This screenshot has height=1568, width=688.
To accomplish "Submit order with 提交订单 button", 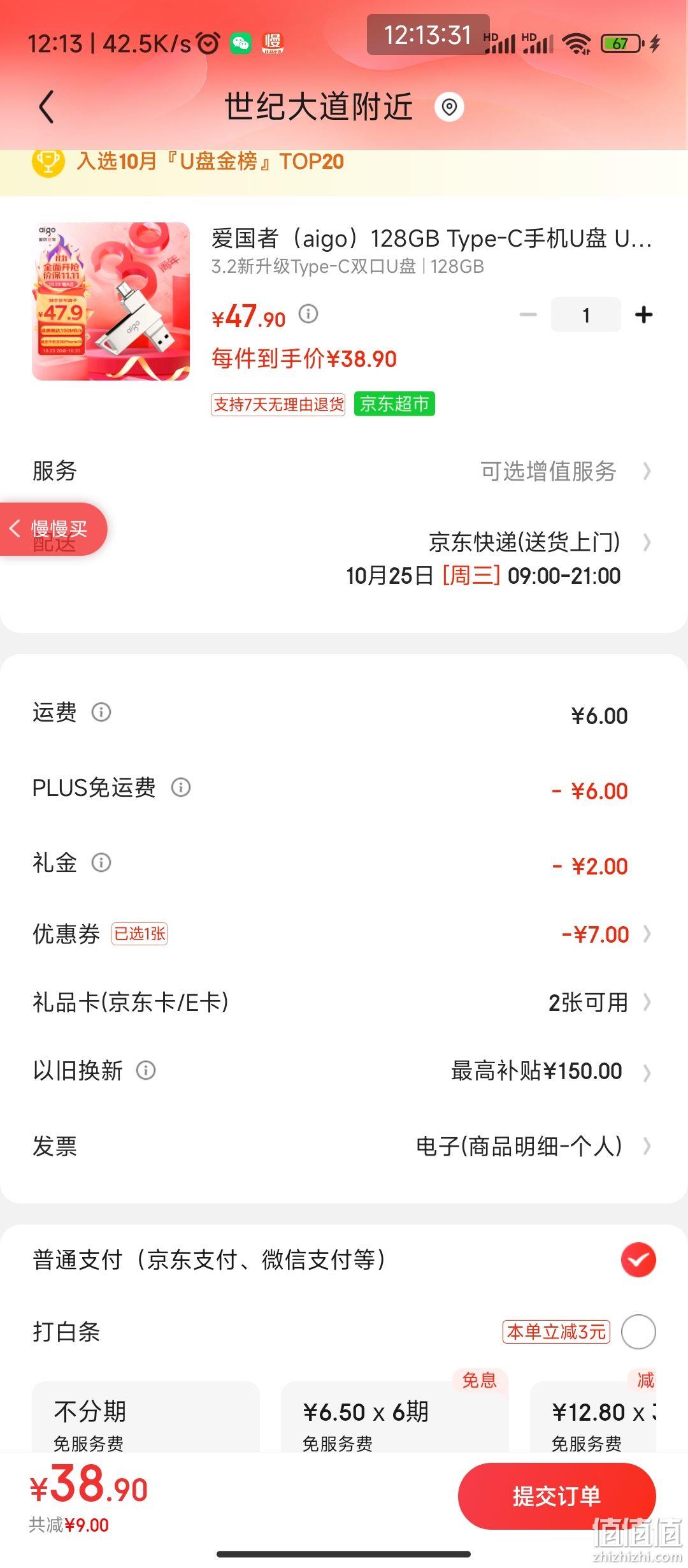I will [x=557, y=1495].
